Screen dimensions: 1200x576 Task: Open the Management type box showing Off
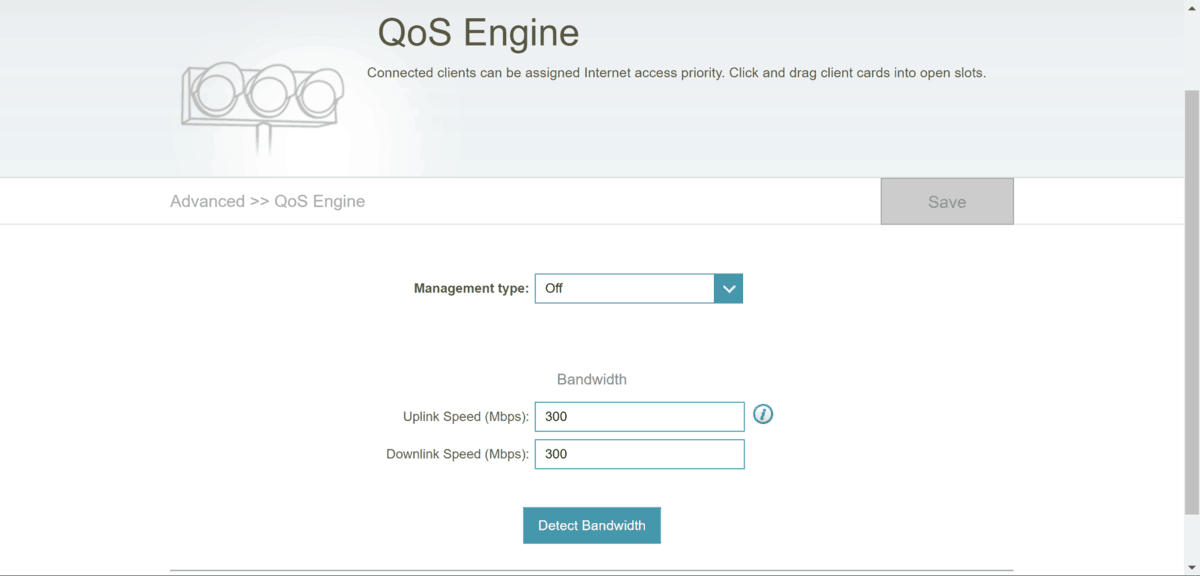[x=625, y=288]
